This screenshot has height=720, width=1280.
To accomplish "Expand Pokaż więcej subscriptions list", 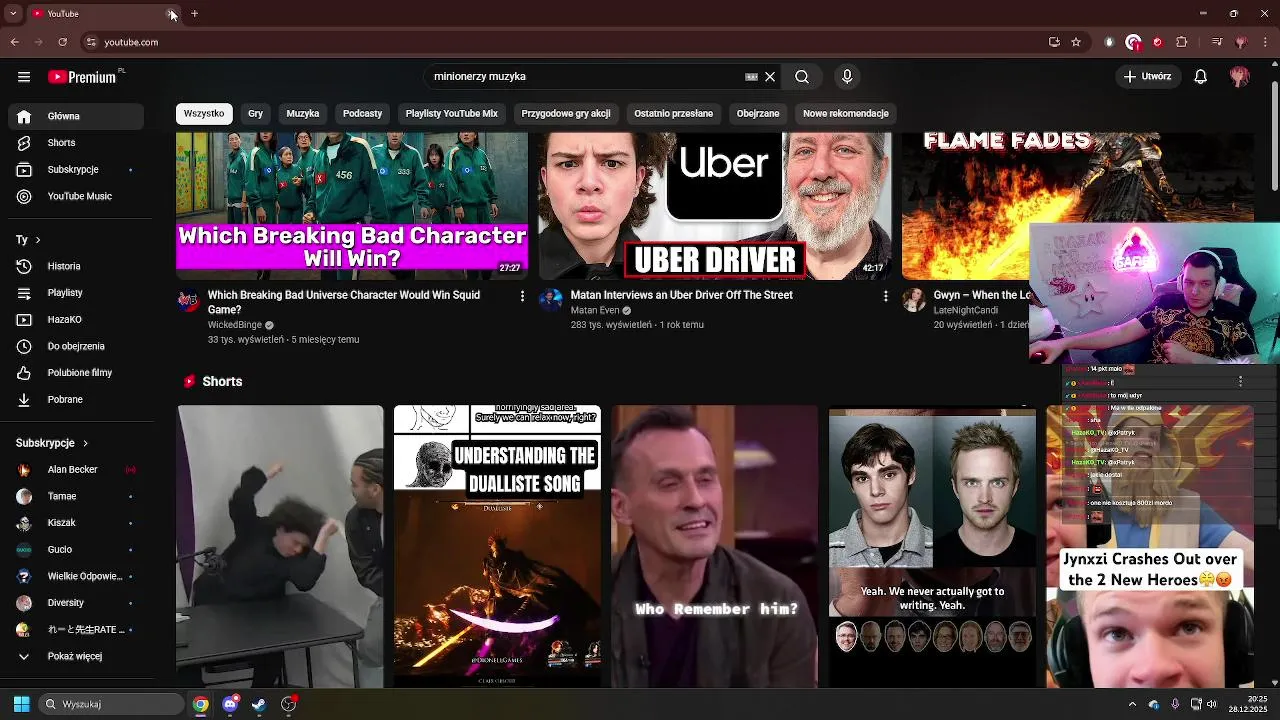I will click(76, 656).
